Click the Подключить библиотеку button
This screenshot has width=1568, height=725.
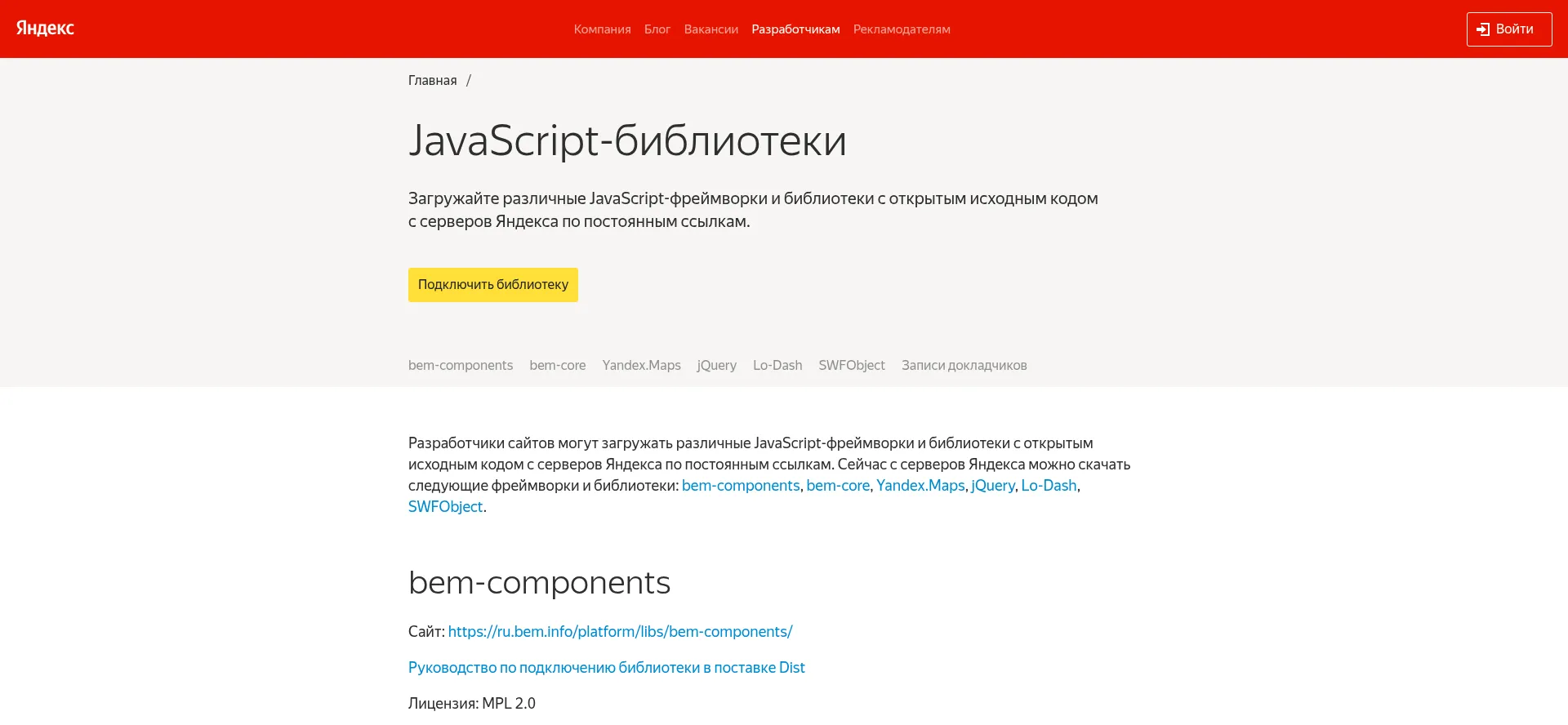pyautogui.click(x=493, y=285)
